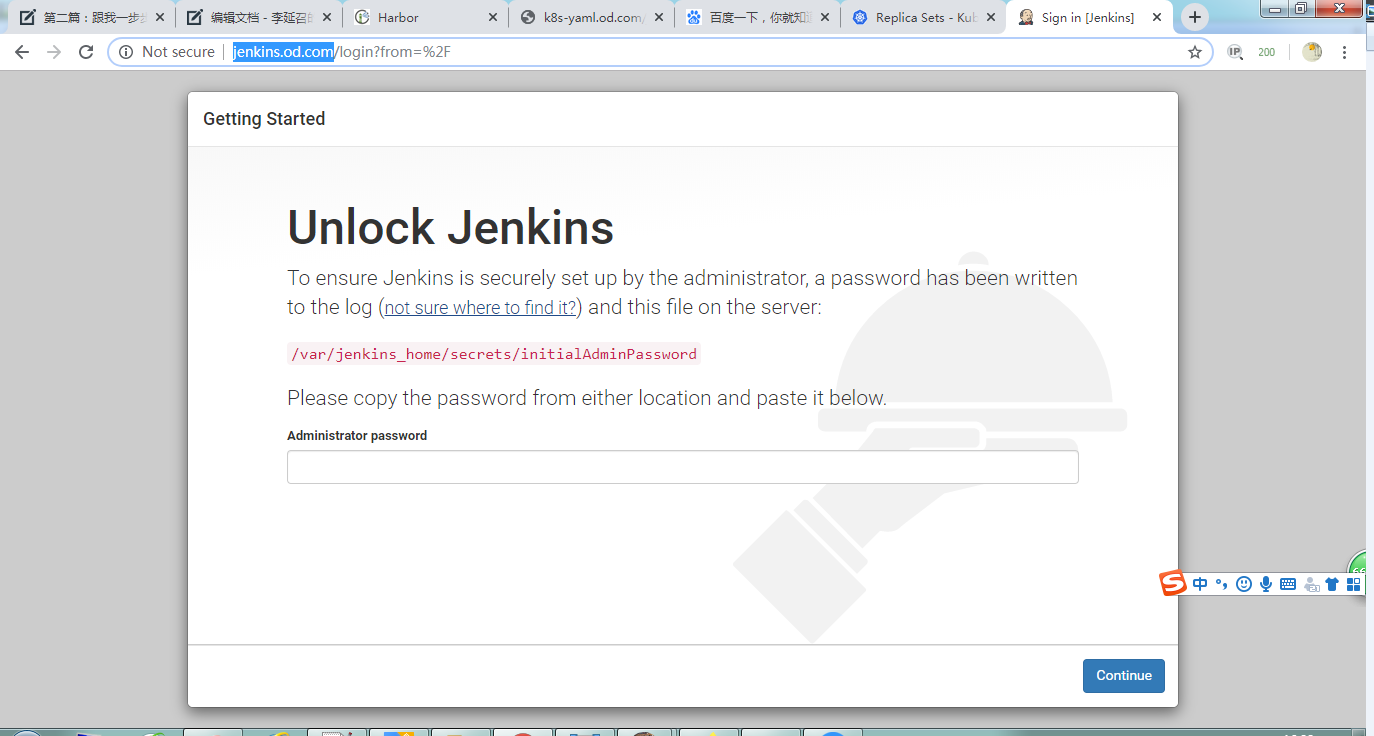
Task: Close the k8s-yaml.od.com tab
Action: point(658,17)
